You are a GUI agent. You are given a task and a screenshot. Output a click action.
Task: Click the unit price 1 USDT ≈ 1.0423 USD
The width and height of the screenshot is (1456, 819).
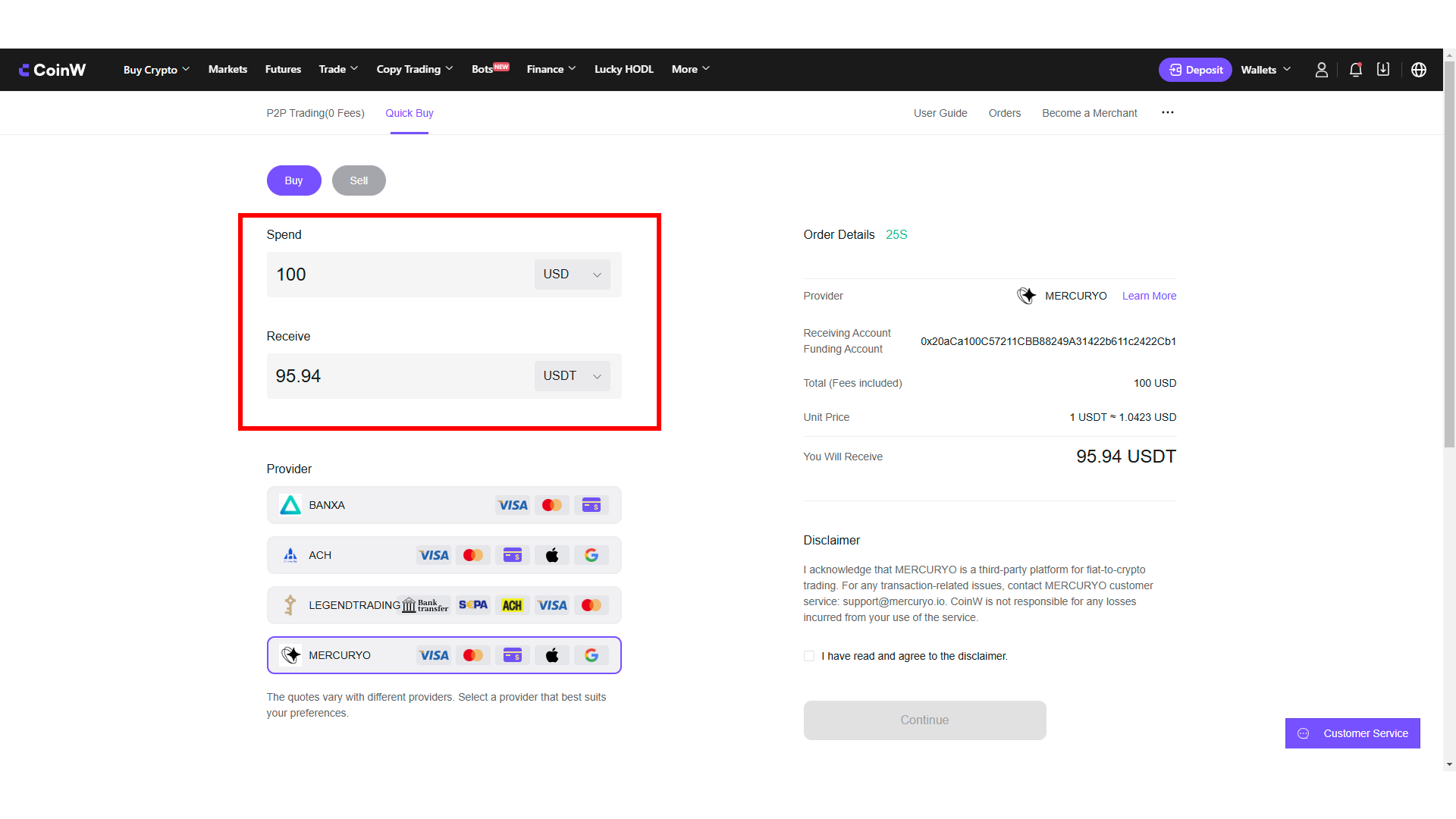coord(1123,417)
